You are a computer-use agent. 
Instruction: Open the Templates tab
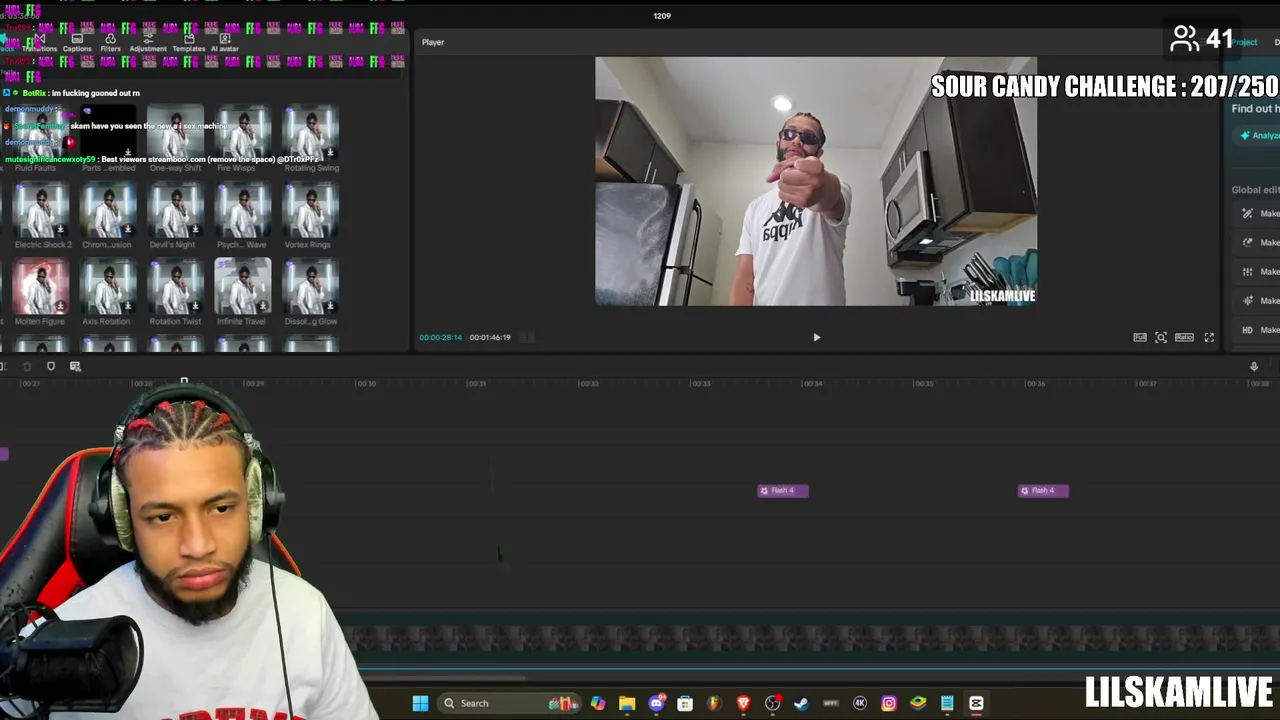[188, 43]
